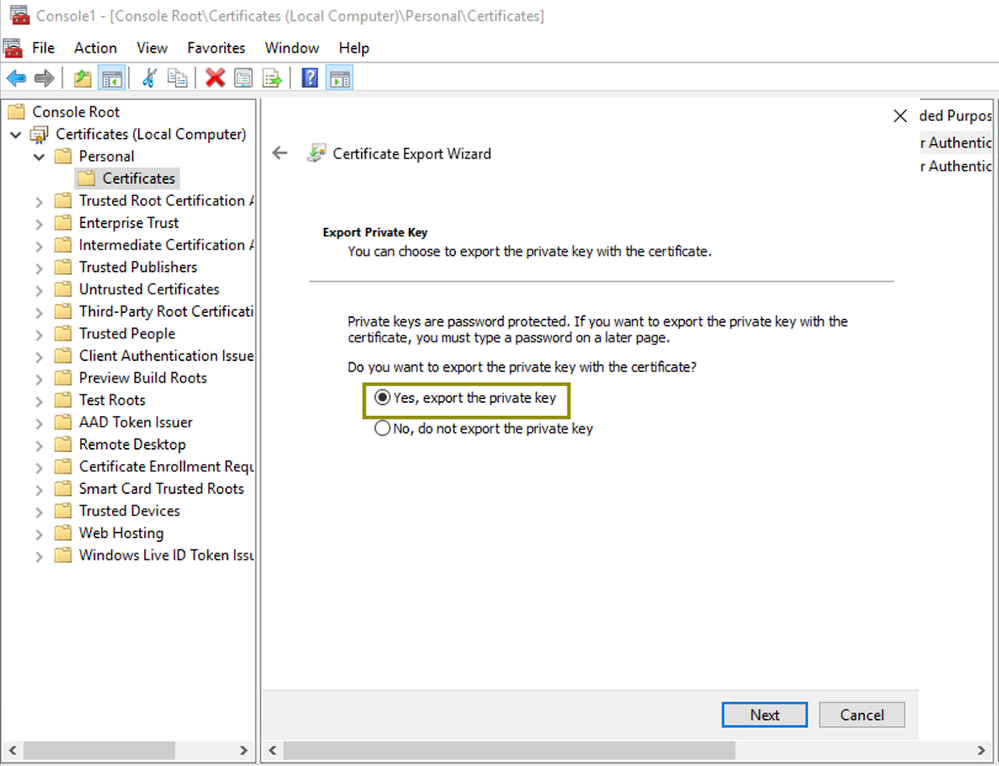Go back using the wizard back arrow
Image resolution: width=999 pixels, height=766 pixels.
280,153
